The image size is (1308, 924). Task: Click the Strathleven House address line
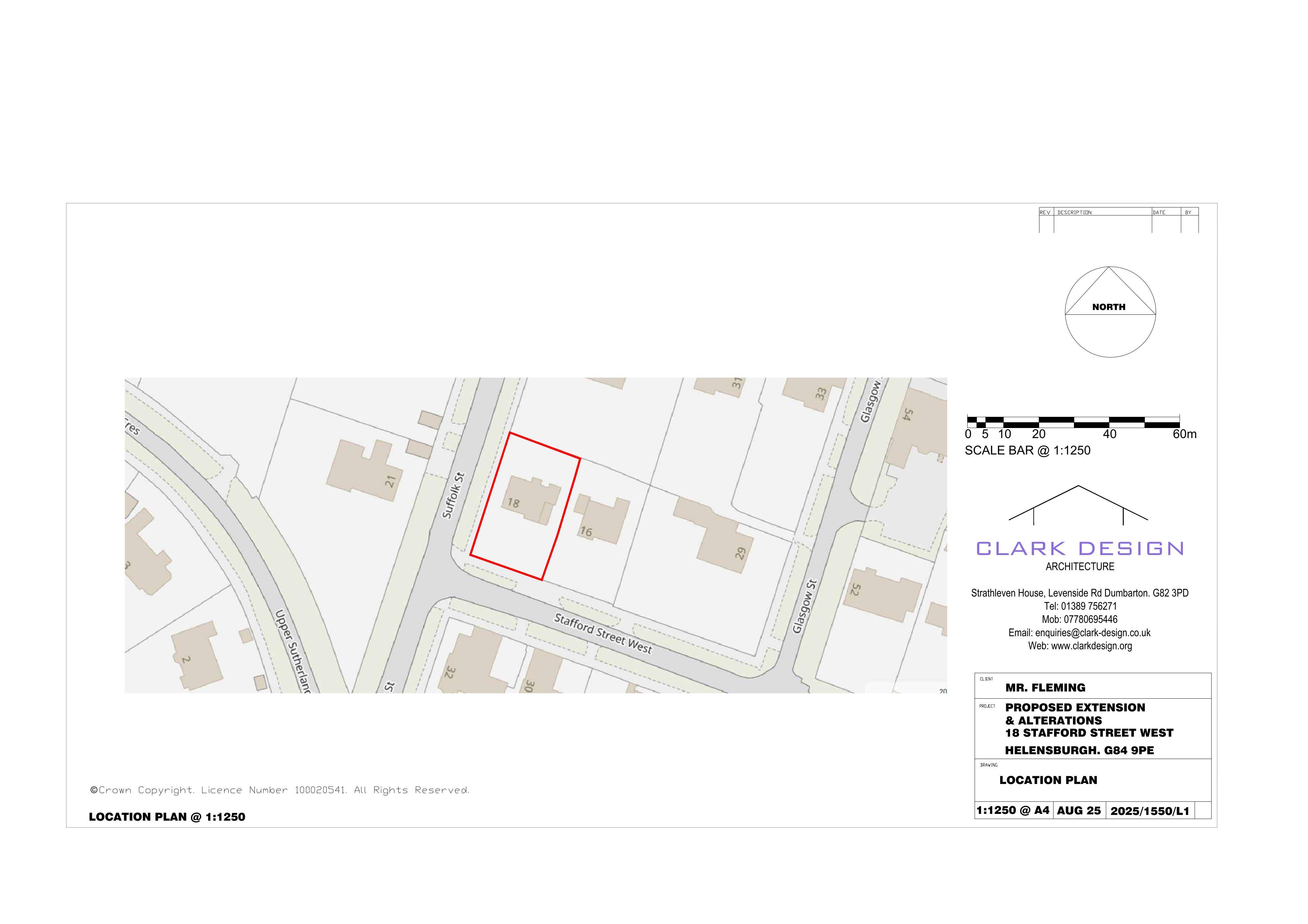pyautogui.click(x=1080, y=593)
